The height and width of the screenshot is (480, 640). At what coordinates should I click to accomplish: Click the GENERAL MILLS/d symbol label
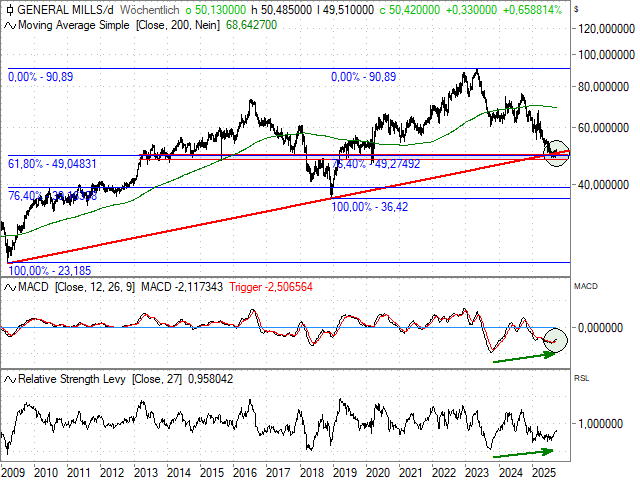(60, 8)
